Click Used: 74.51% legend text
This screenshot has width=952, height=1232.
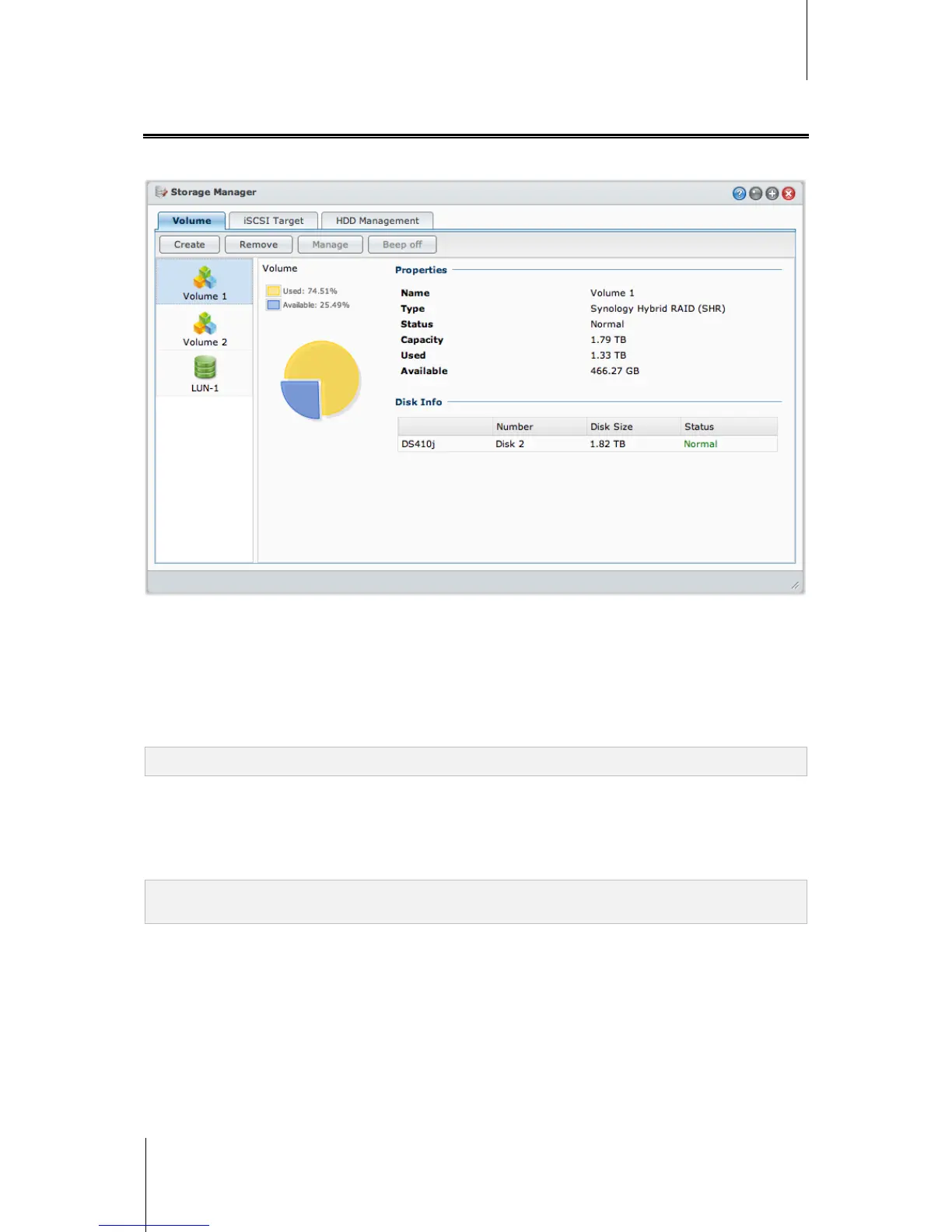310,291
